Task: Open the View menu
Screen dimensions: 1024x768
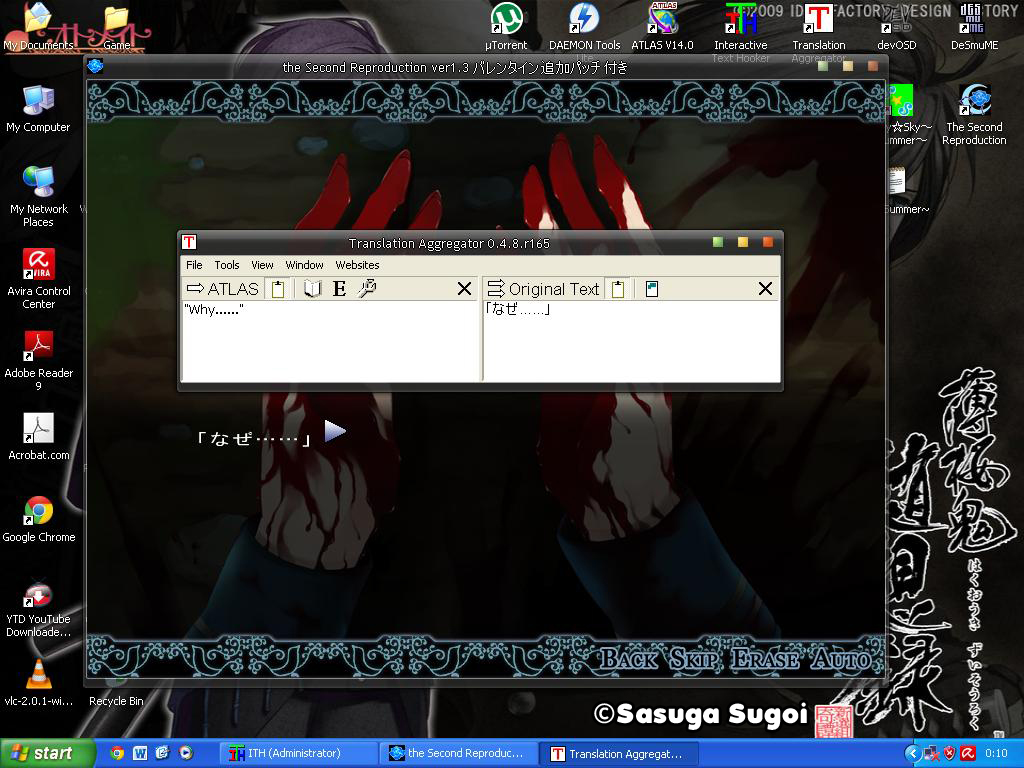Action: tap(262, 265)
